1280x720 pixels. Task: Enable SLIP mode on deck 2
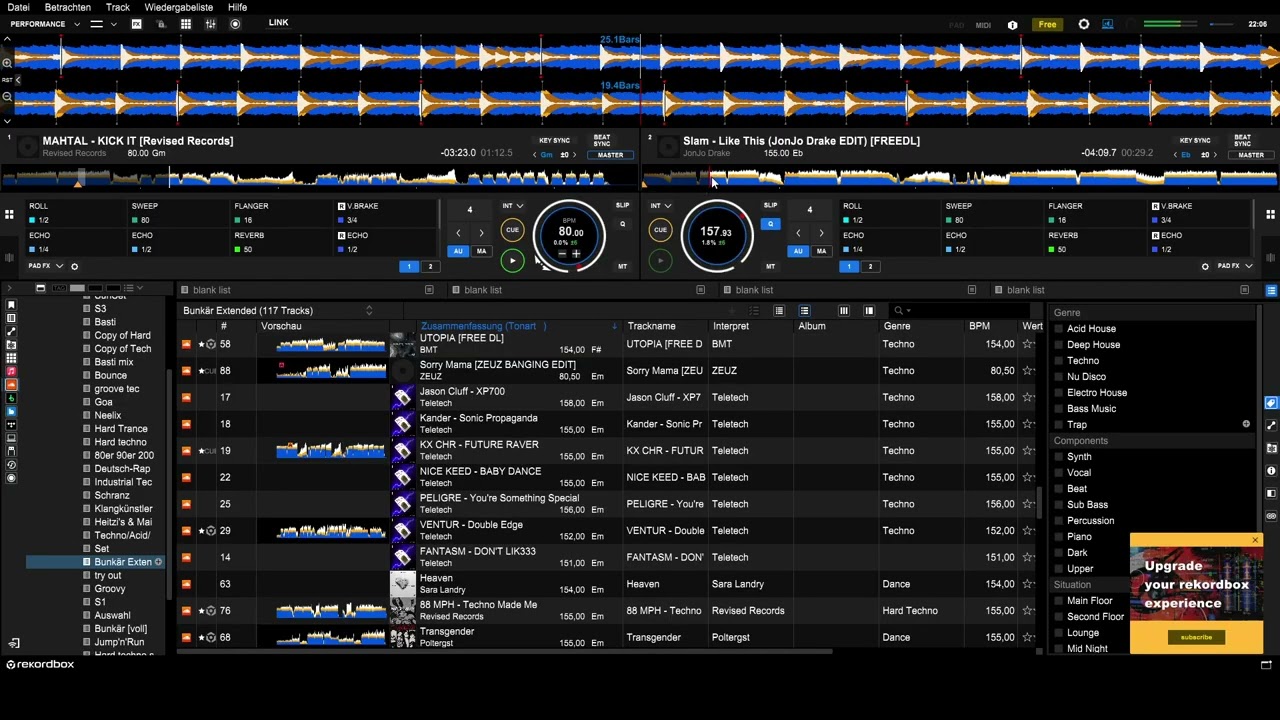pos(770,206)
